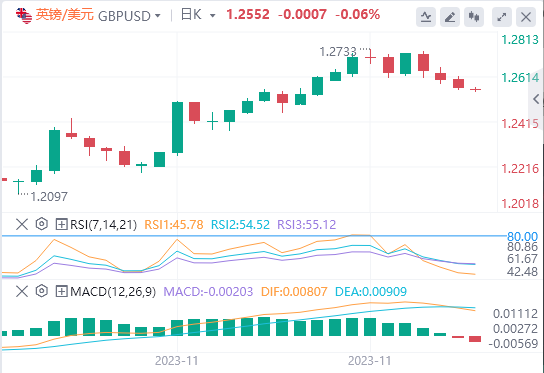The height and width of the screenshot is (373, 544).
Task: Click the 英镑/美元 pair name
Action: (x=64, y=15)
